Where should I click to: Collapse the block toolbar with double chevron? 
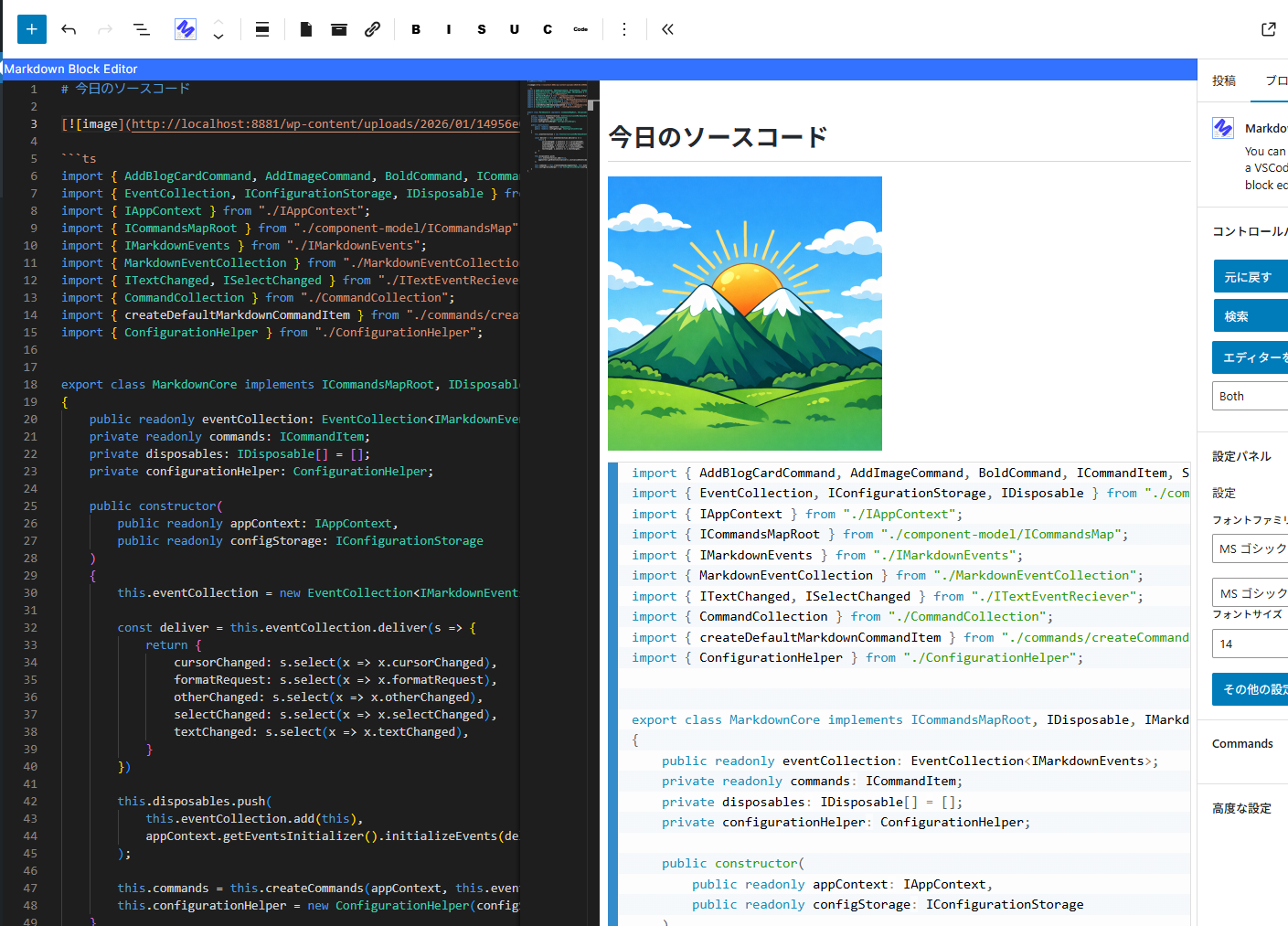click(667, 29)
